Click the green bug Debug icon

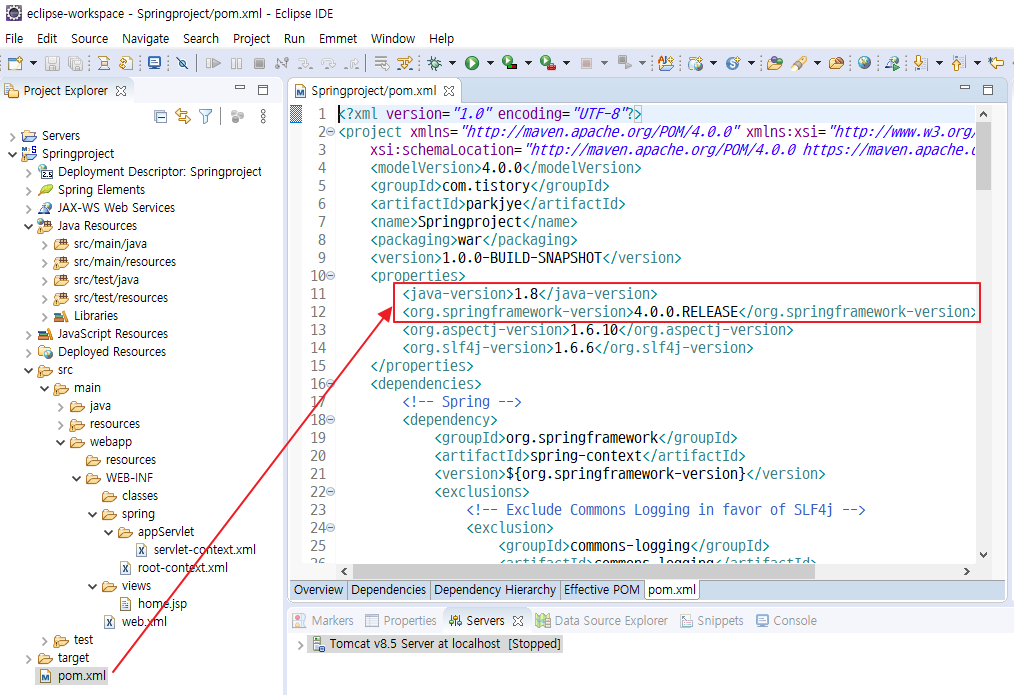tap(435, 63)
